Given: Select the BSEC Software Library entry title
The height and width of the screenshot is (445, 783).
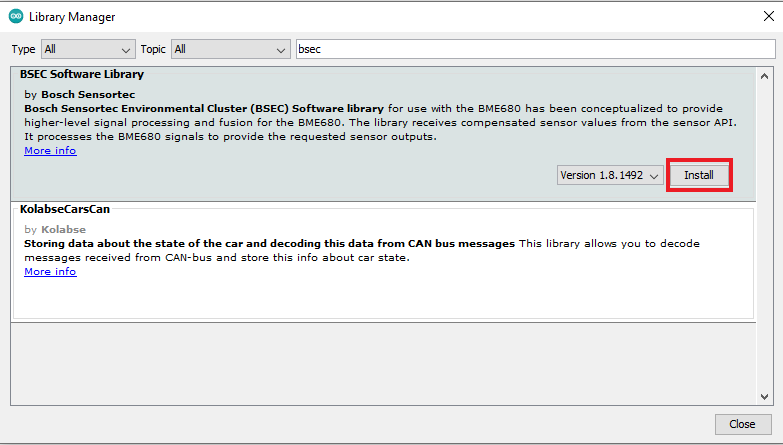Looking at the screenshot, I should 82,74.
